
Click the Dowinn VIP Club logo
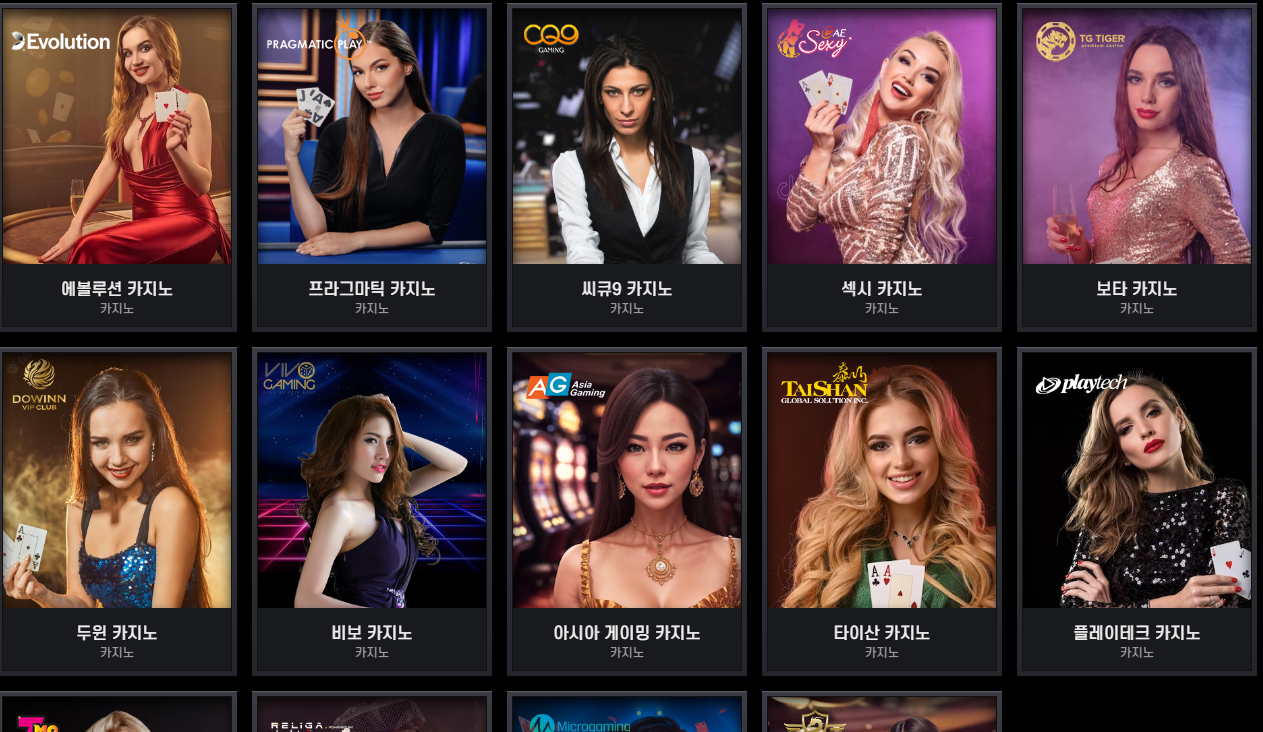pyautogui.click(x=39, y=385)
